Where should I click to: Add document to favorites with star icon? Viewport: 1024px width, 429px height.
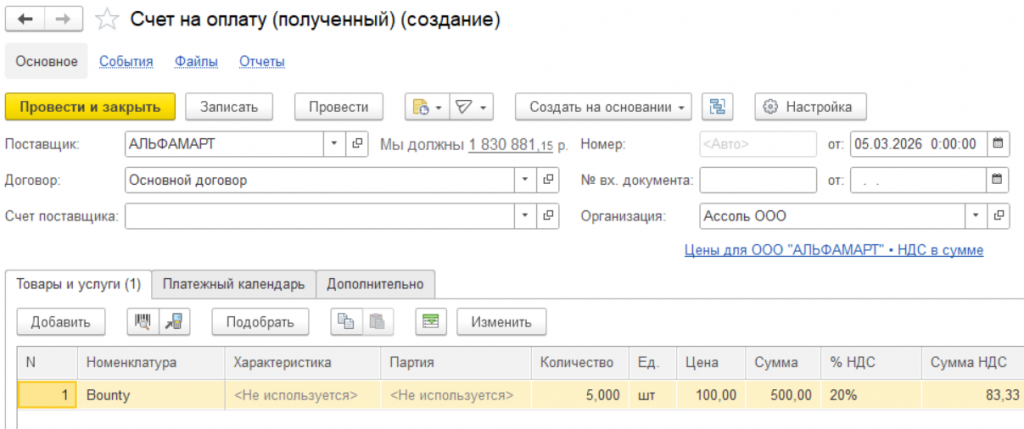(x=106, y=20)
